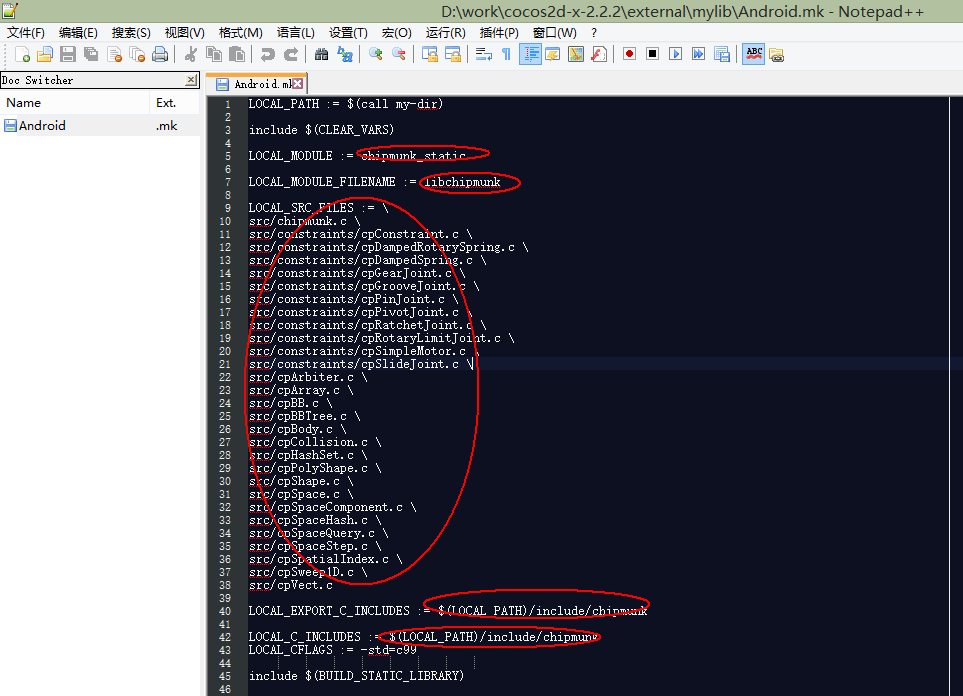Screen dimensions: 963x696
Task: Toggle Show All Characters pilcrow icon
Action: coord(506,55)
